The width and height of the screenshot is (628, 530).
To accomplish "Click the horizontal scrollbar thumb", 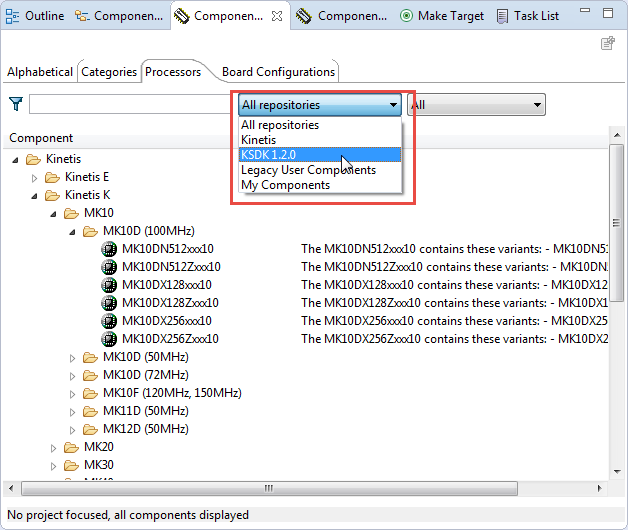I will pos(269,488).
